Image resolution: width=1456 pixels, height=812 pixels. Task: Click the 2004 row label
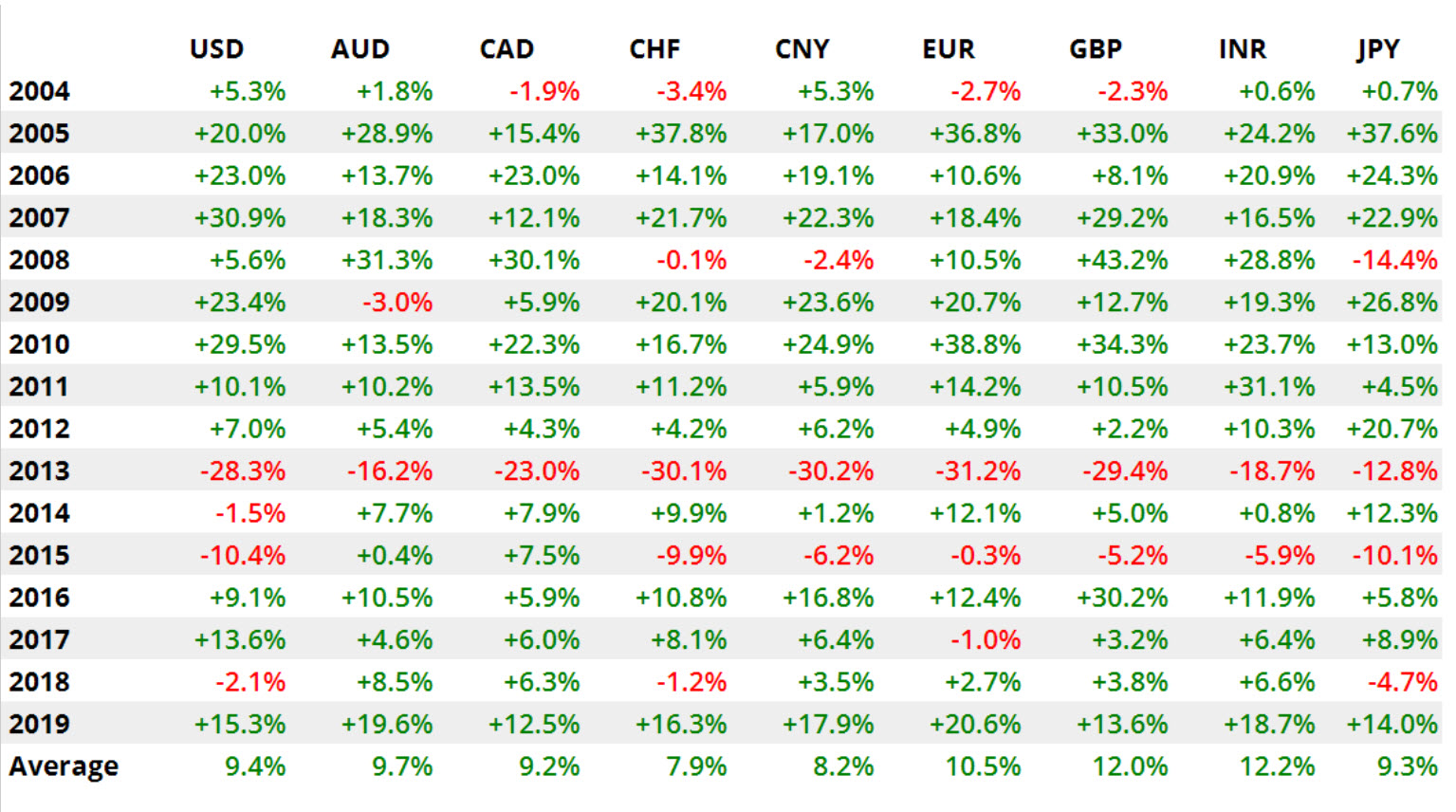pos(40,91)
